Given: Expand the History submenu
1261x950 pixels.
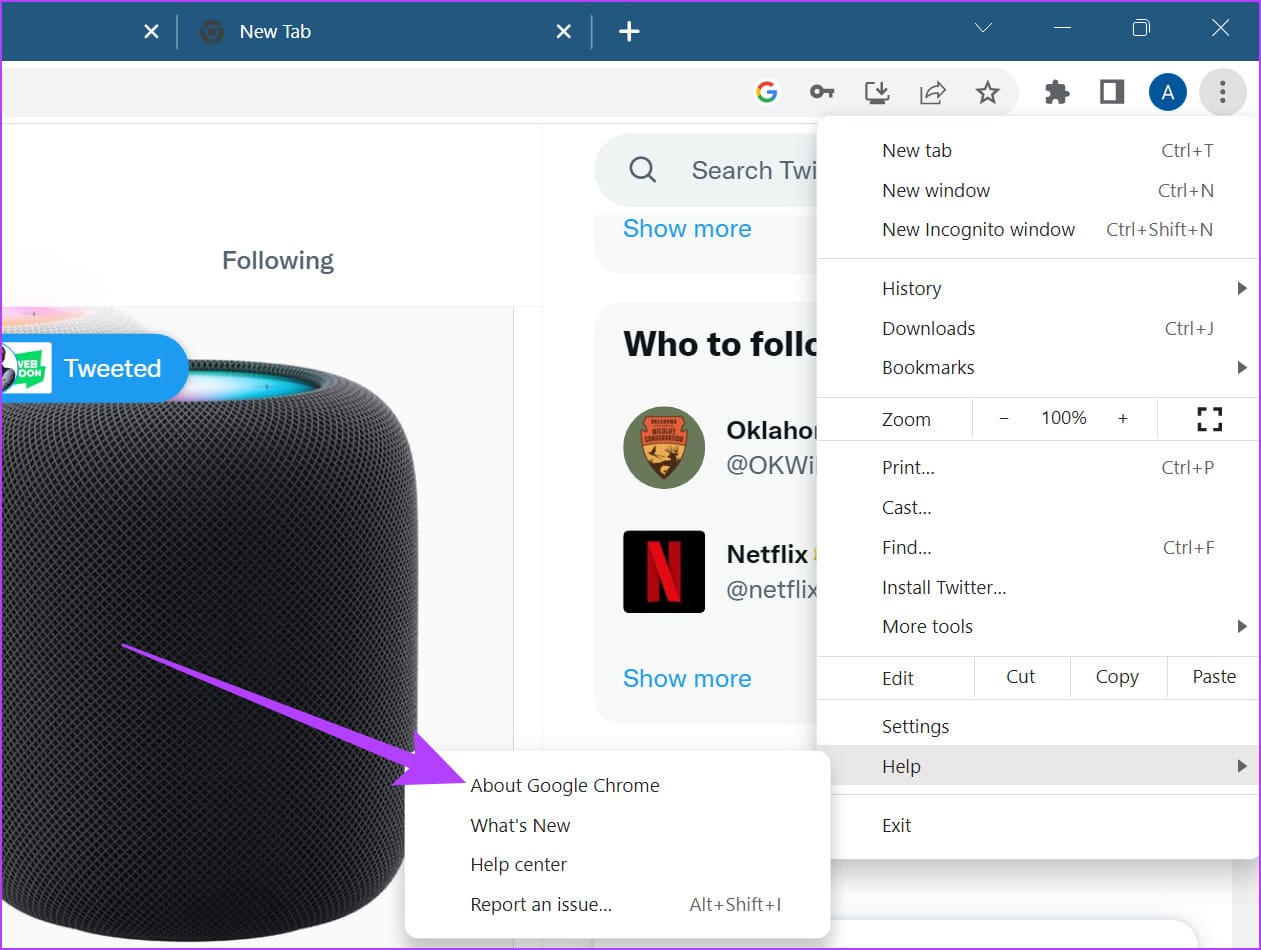Looking at the screenshot, I should point(1038,289).
